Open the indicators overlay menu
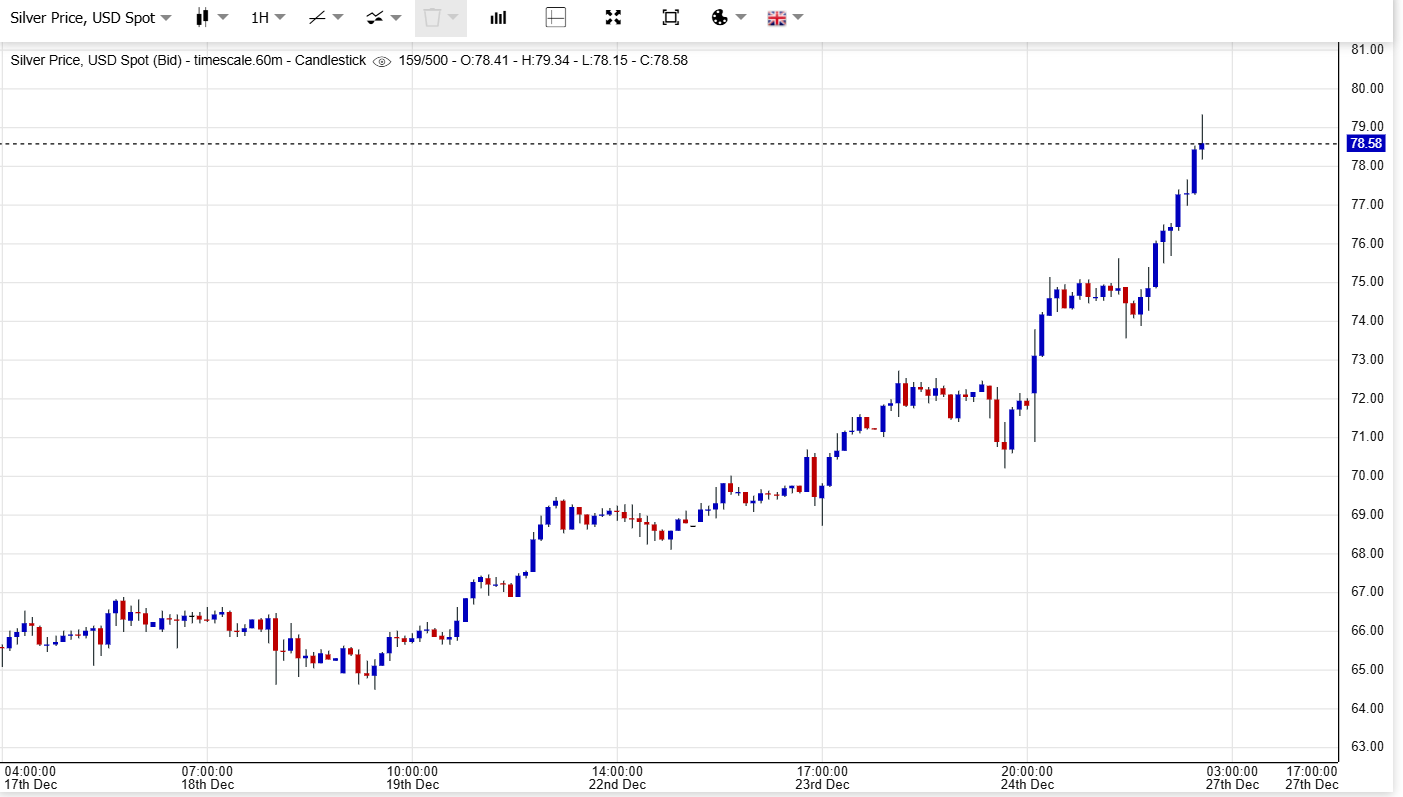The image size is (1403, 797). click(383, 18)
